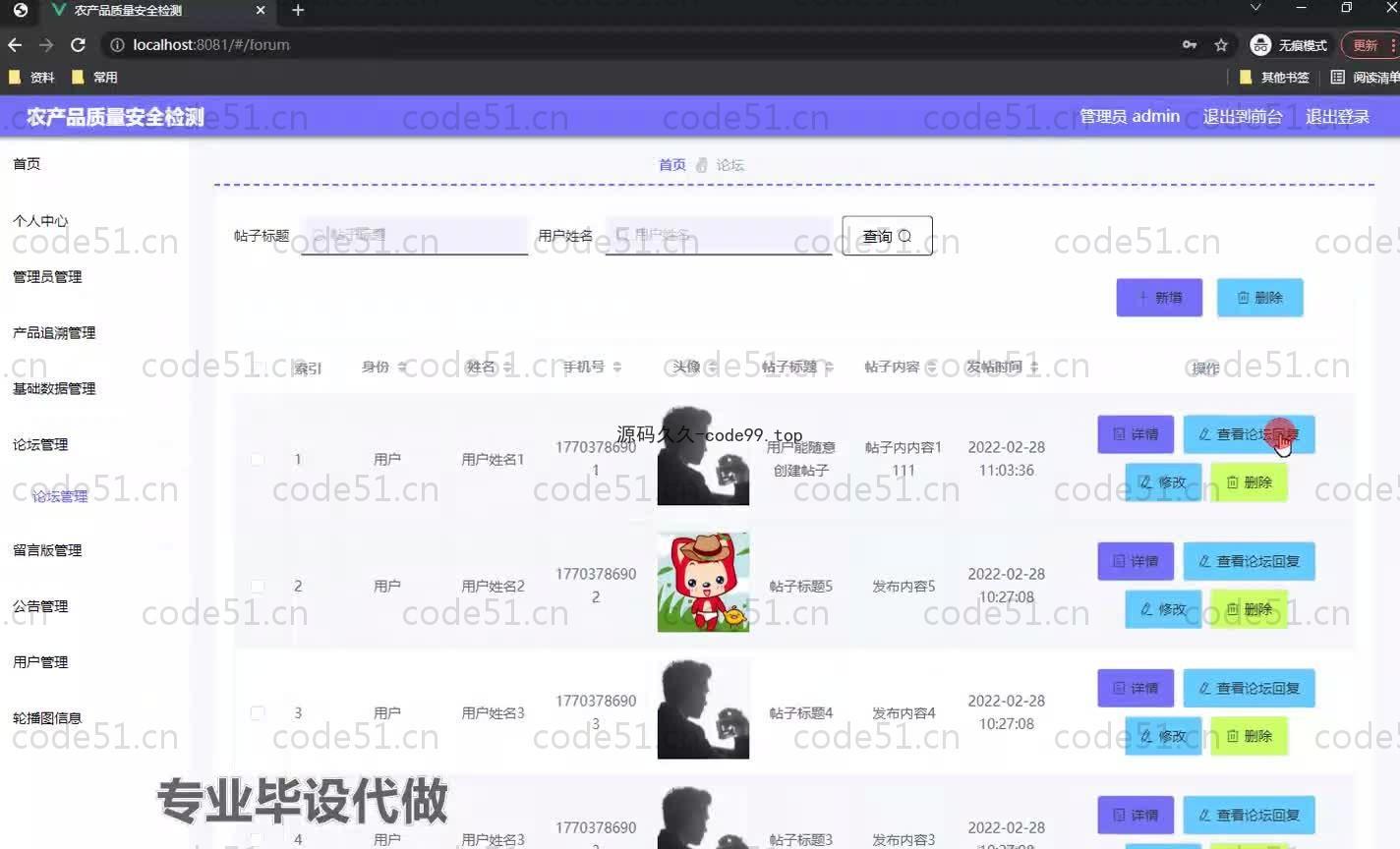Image resolution: width=1400 pixels, height=849 pixels.
Task: Click 退出登录 to log out
Action: [1337, 116]
